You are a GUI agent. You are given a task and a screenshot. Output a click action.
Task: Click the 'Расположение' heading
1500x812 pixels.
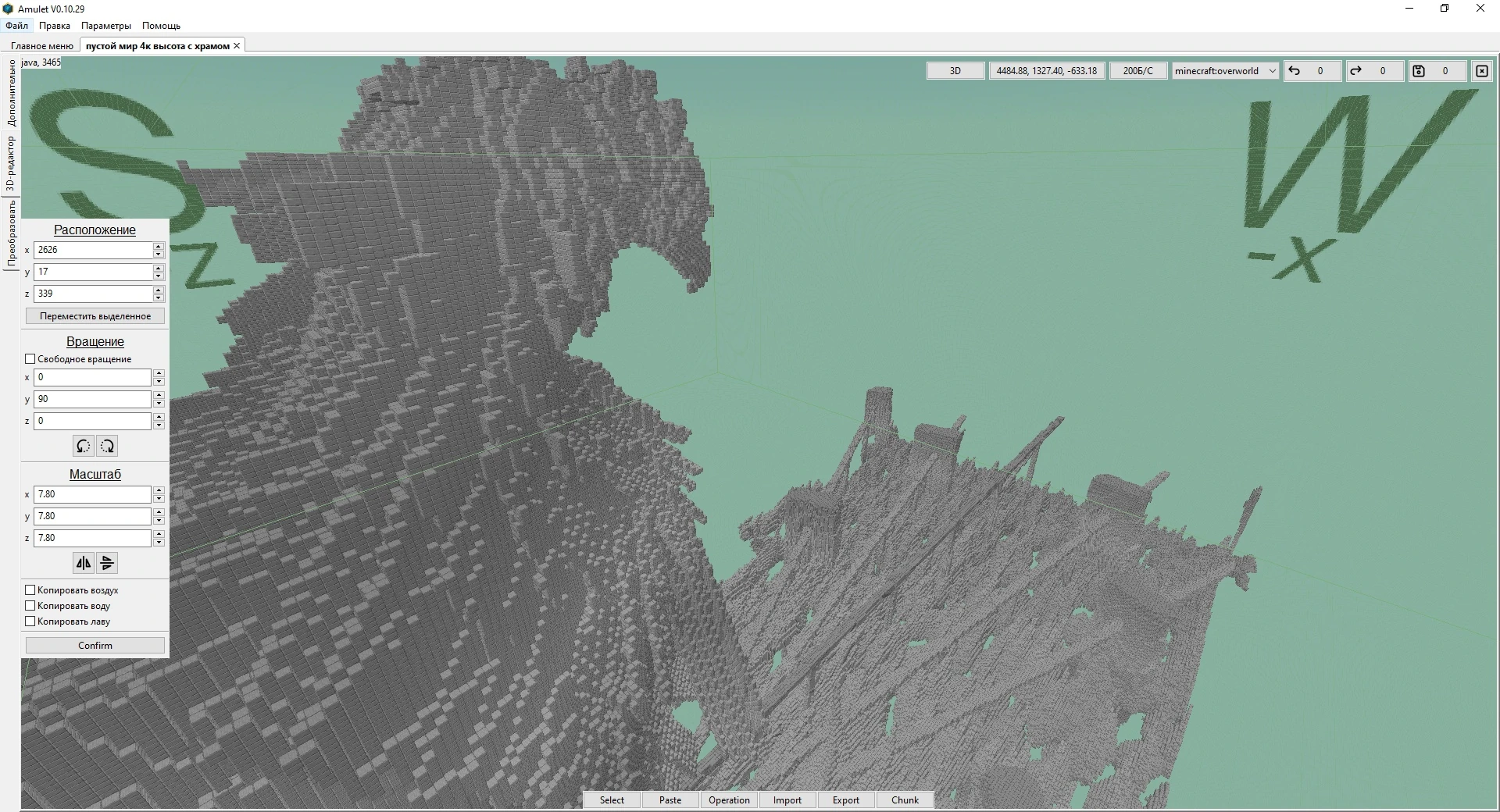[95, 230]
